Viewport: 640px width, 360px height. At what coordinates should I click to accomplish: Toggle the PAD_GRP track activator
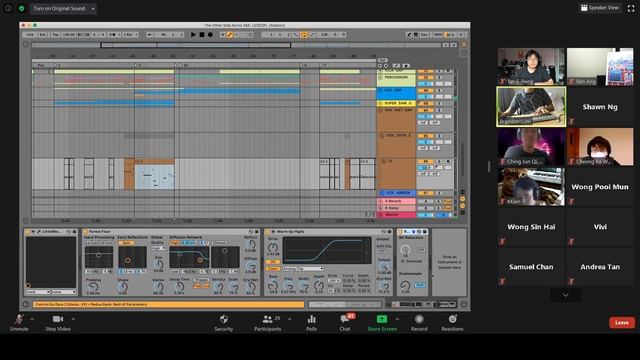tap(425, 91)
